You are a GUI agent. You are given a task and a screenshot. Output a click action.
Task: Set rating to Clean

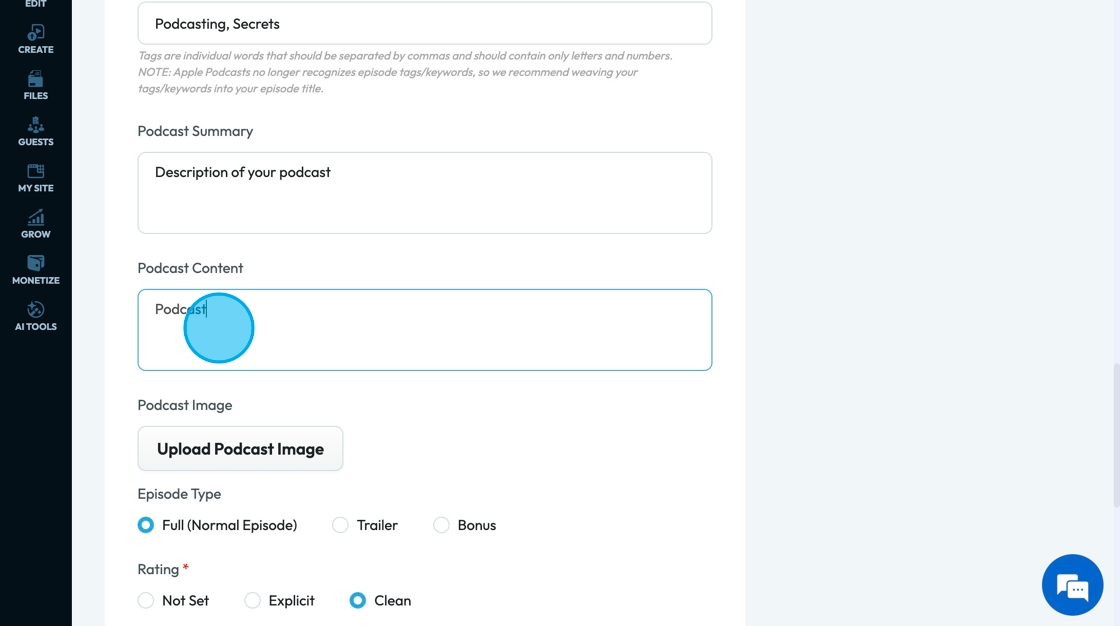(358, 601)
